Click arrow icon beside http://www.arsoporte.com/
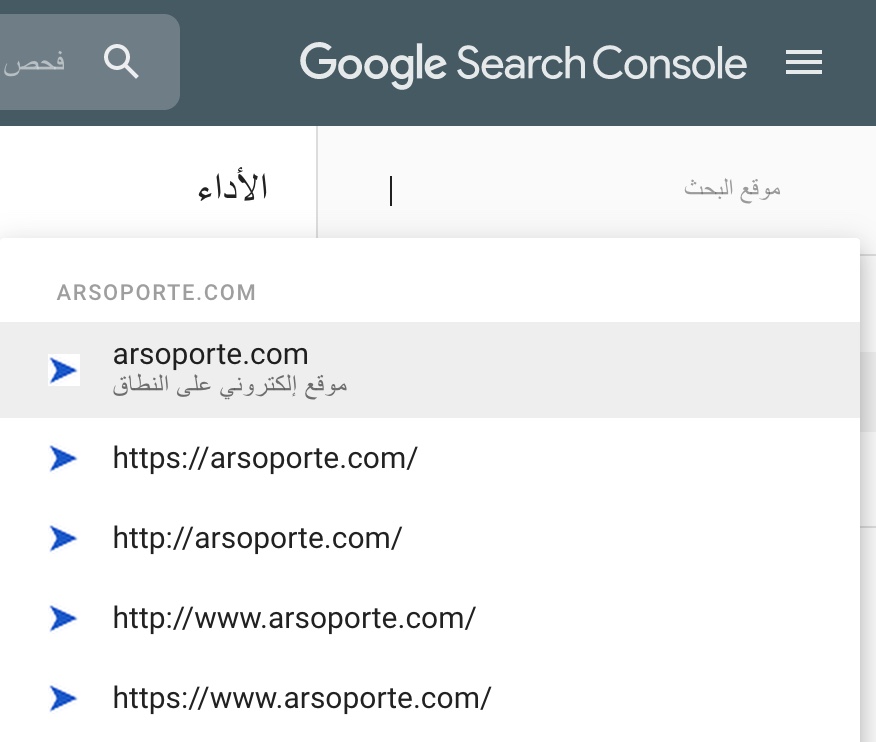 point(63,618)
